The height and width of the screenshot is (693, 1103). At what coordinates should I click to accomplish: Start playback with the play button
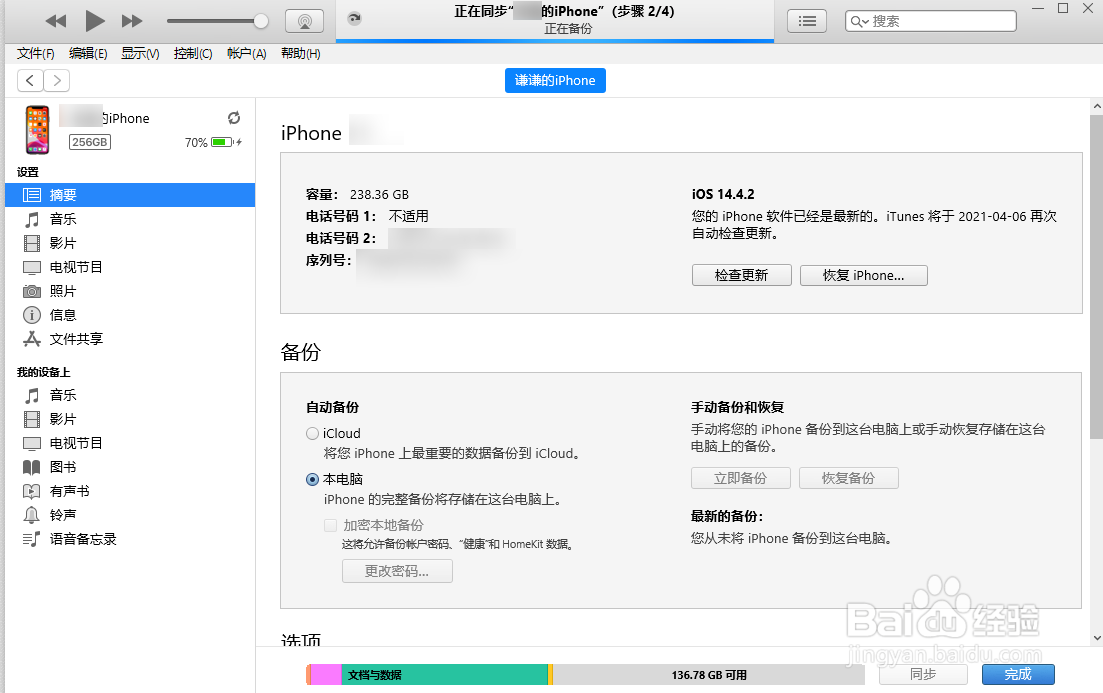click(94, 21)
